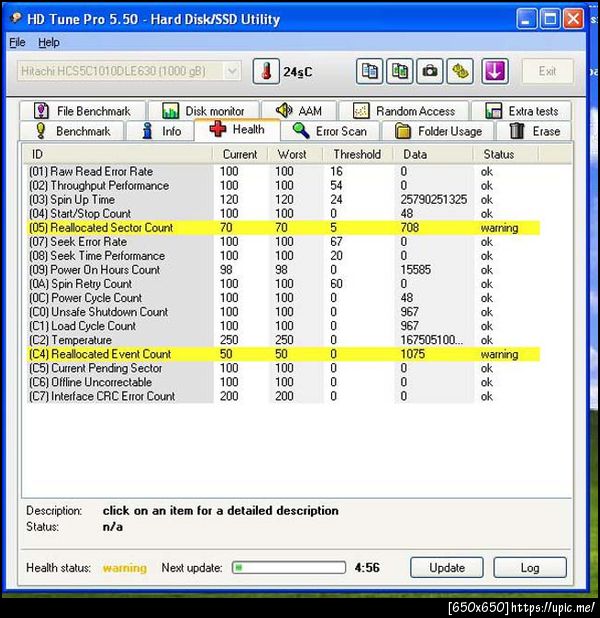The height and width of the screenshot is (618, 600).
Task: Select the (02) Throughput Performance row
Action: pos(283,186)
